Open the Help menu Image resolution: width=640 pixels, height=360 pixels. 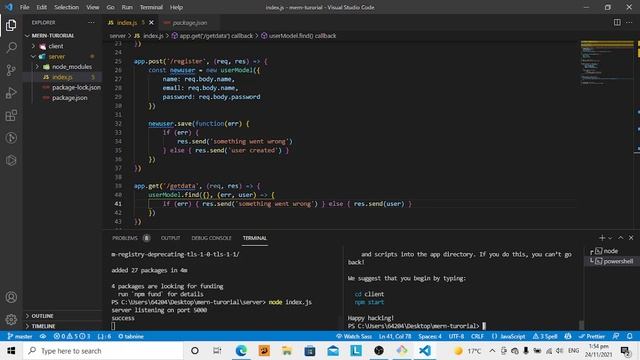[x=176, y=7]
